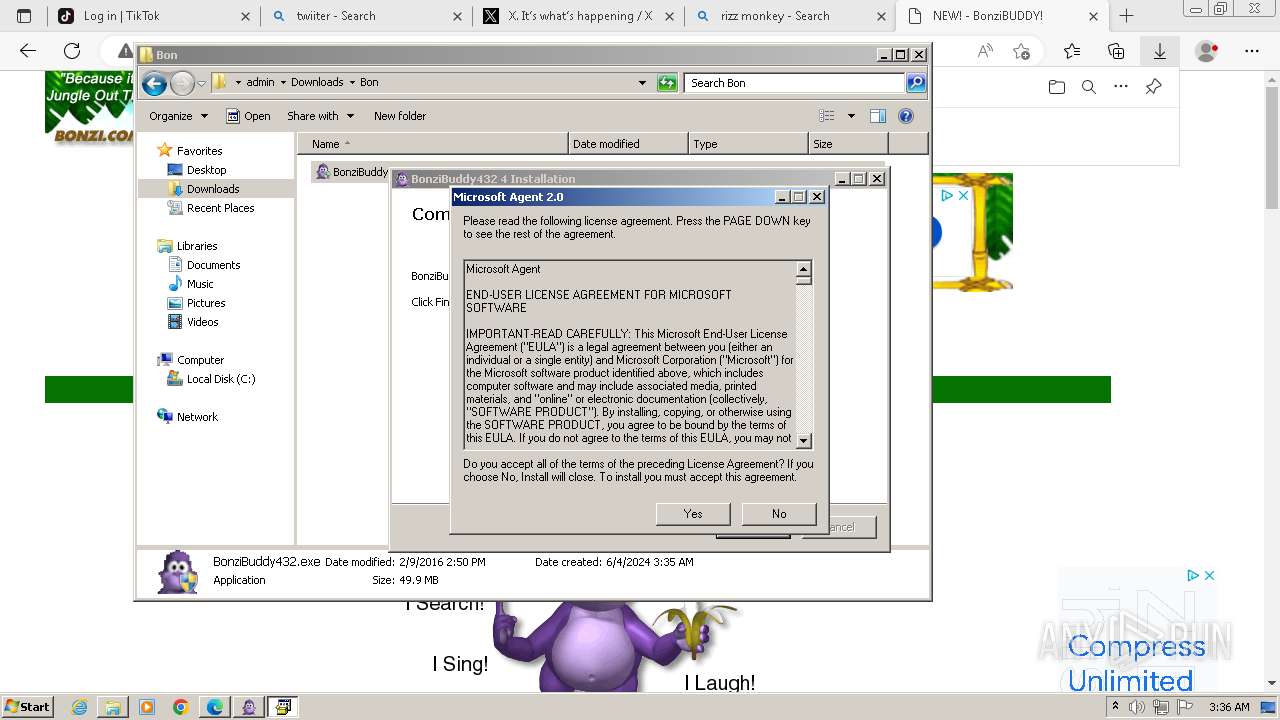The height and width of the screenshot is (720, 1280).
Task: Sort files by the Name column
Action: coord(432,144)
